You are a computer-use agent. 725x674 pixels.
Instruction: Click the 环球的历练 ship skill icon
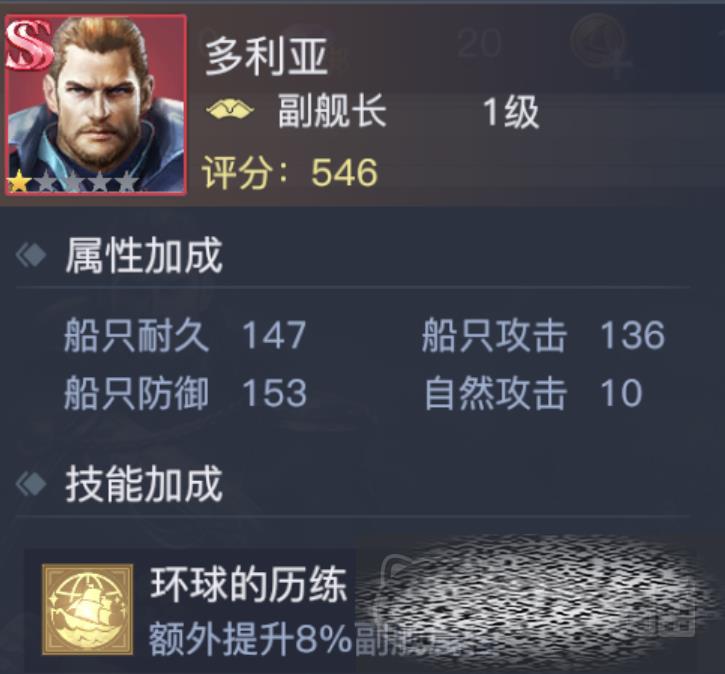(x=87, y=609)
